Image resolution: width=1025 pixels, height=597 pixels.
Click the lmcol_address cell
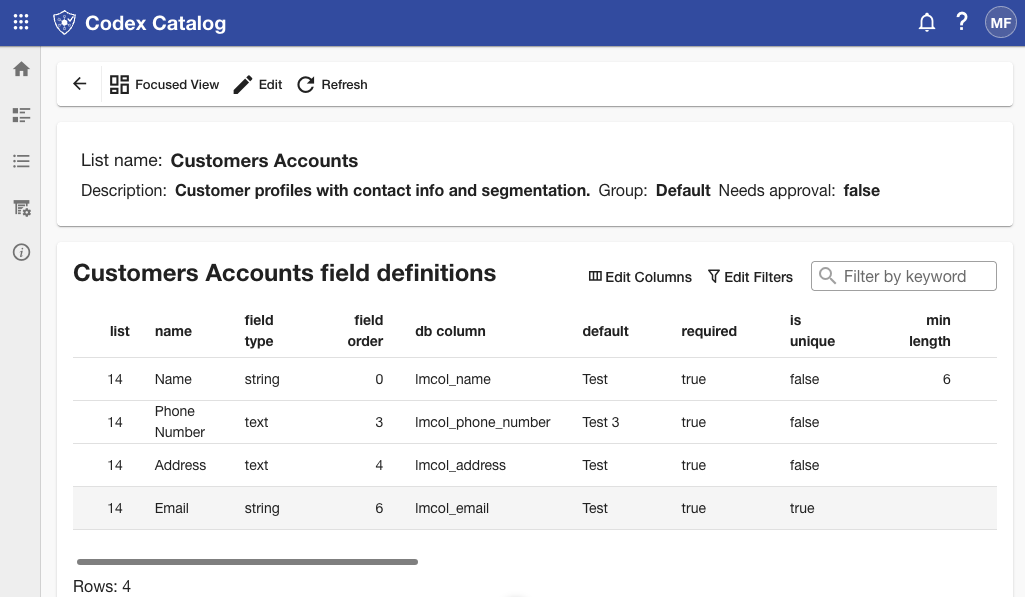[x=460, y=465]
